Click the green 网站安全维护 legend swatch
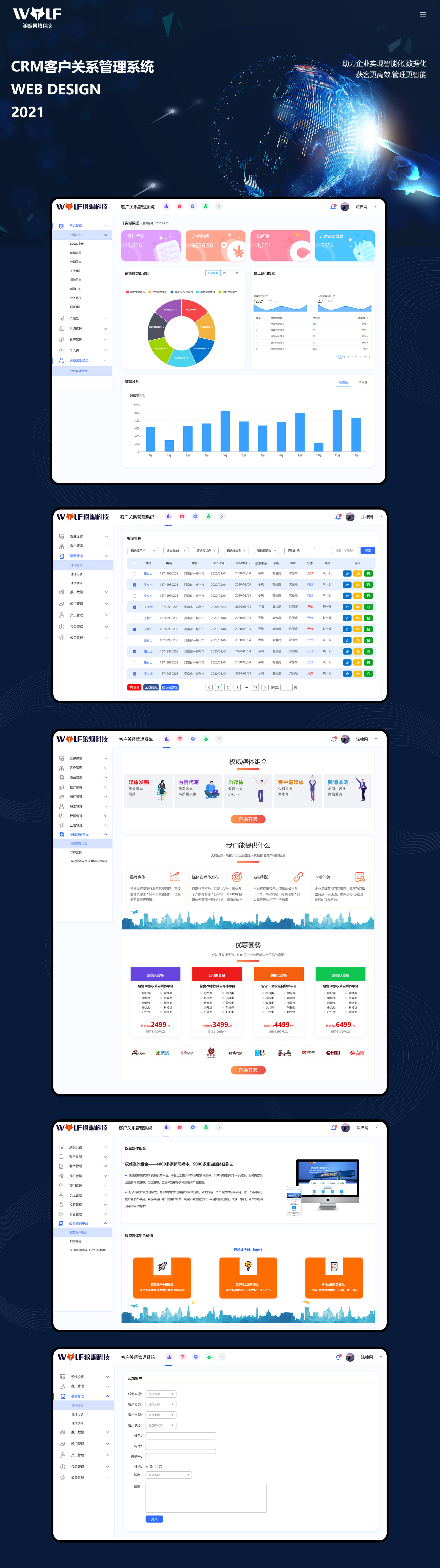The image size is (440, 1568). pos(220,292)
